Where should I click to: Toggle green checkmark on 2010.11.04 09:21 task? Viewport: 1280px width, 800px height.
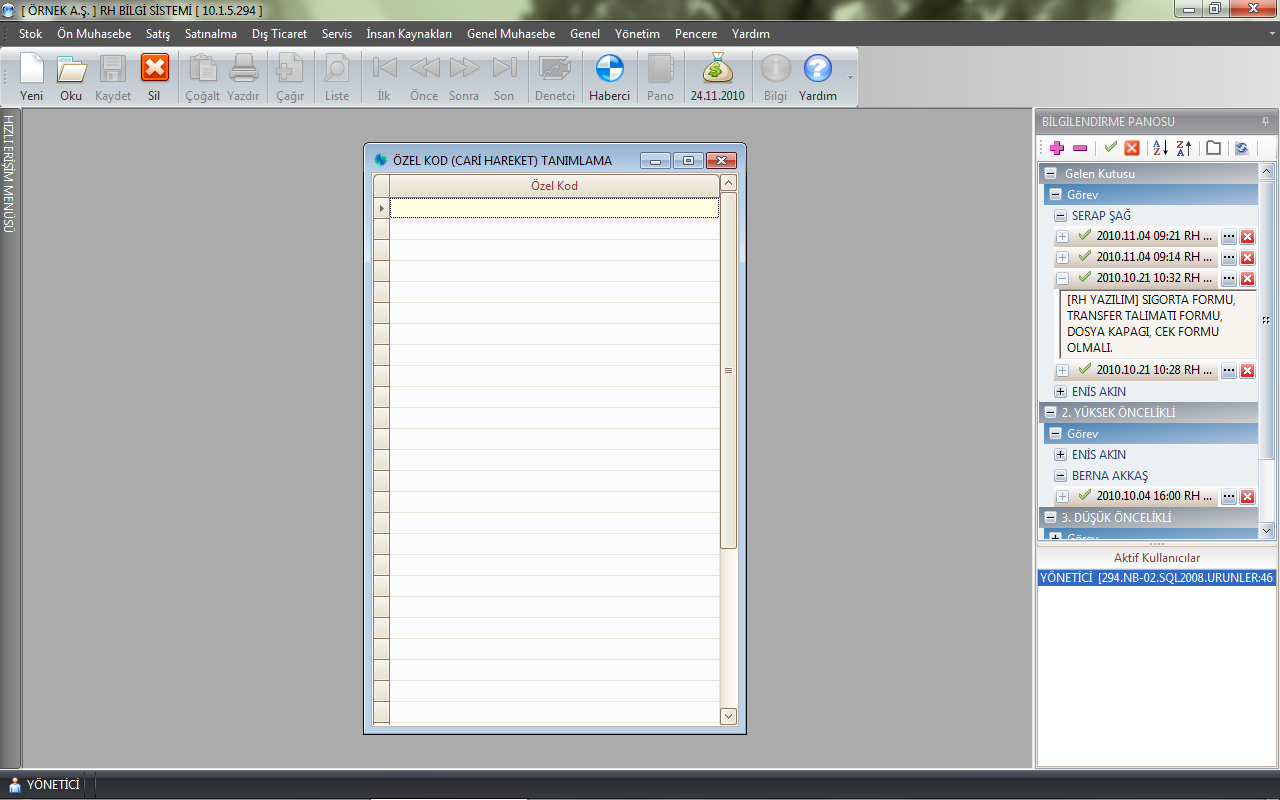(1085, 236)
